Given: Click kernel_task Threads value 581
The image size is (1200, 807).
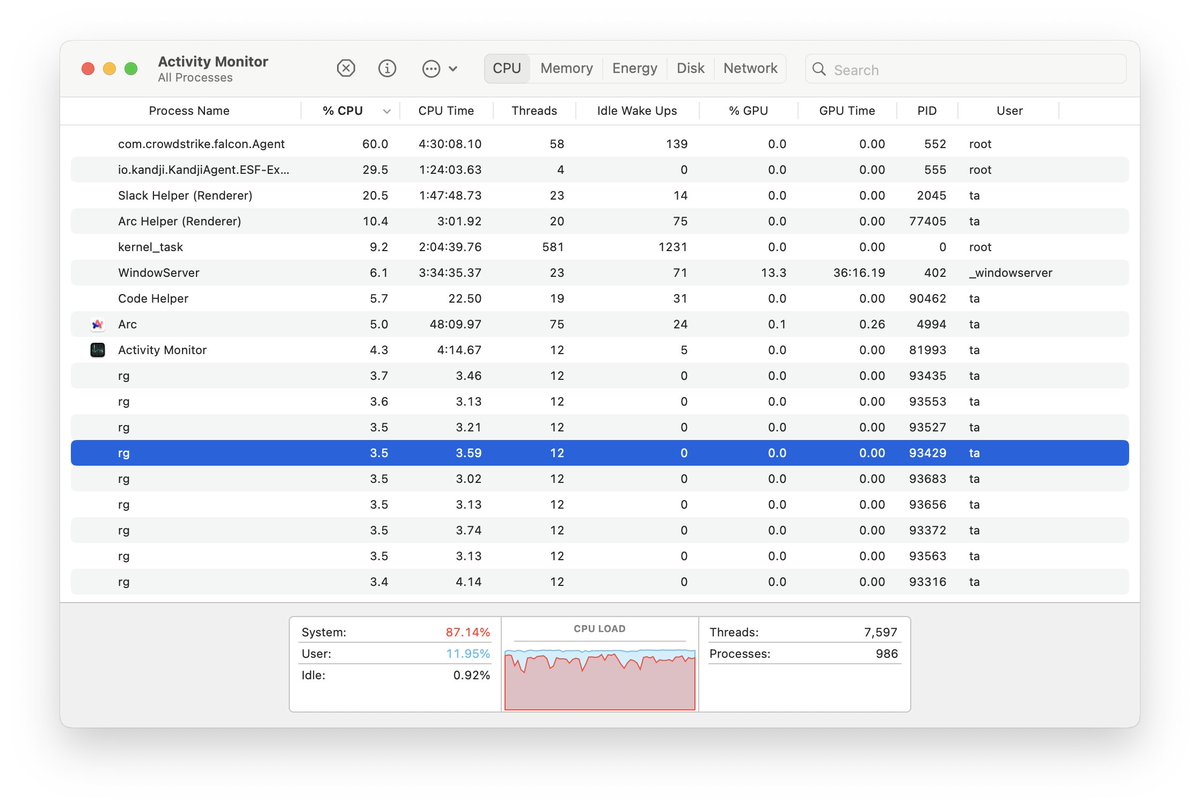Looking at the screenshot, I should [x=553, y=247].
